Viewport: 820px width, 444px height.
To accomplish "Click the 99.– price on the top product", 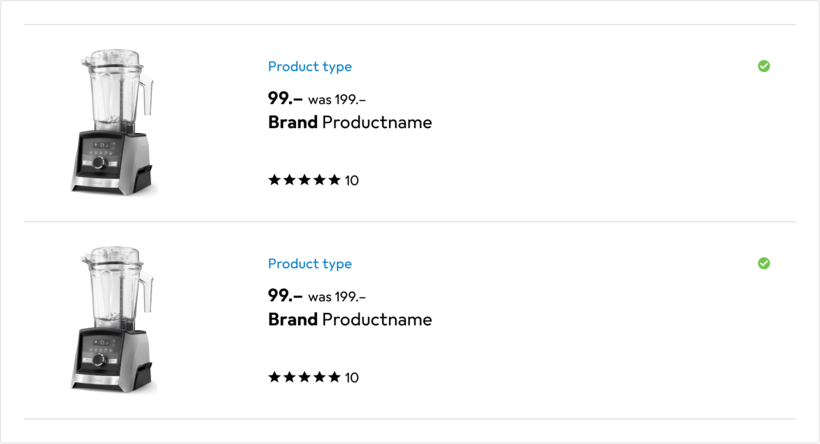I will [x=285, y=98].
